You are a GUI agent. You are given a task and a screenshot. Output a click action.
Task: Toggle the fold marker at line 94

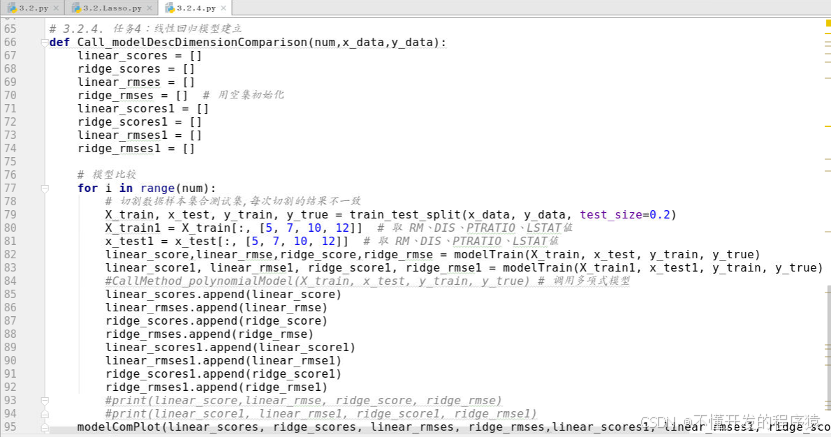pyautogui.click(x=45, y=414)
